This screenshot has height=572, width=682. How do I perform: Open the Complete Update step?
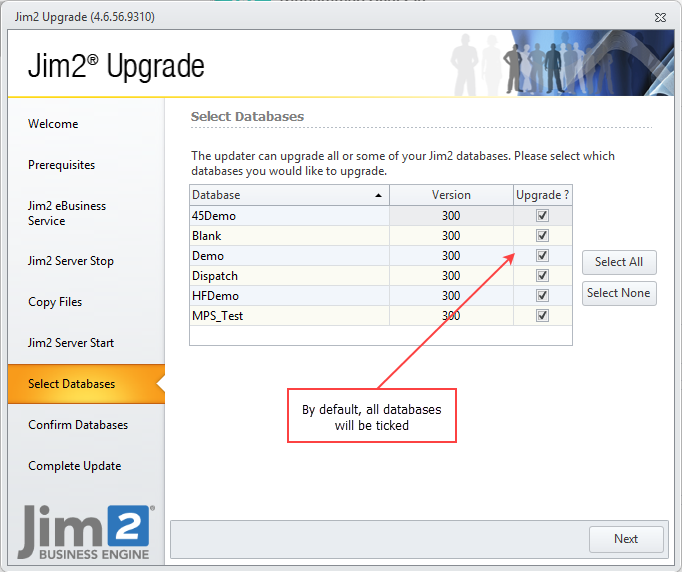click(x=74, y=466)
